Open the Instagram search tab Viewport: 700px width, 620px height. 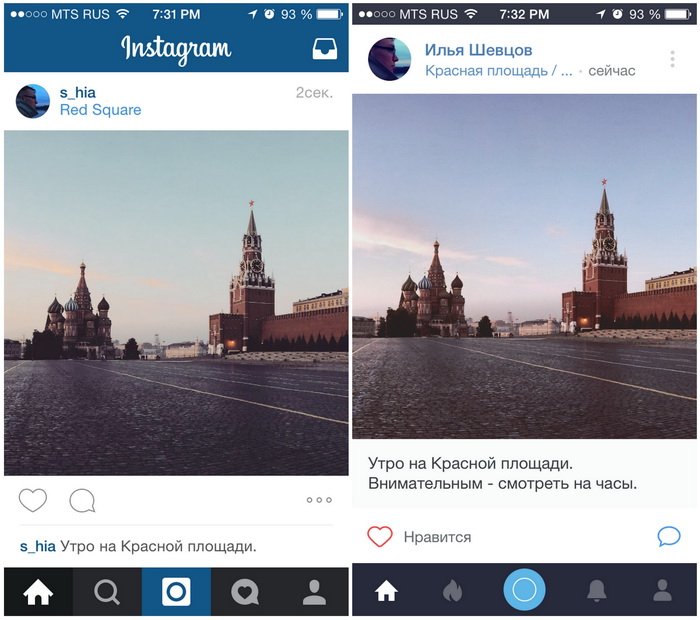tap(107, 592)
